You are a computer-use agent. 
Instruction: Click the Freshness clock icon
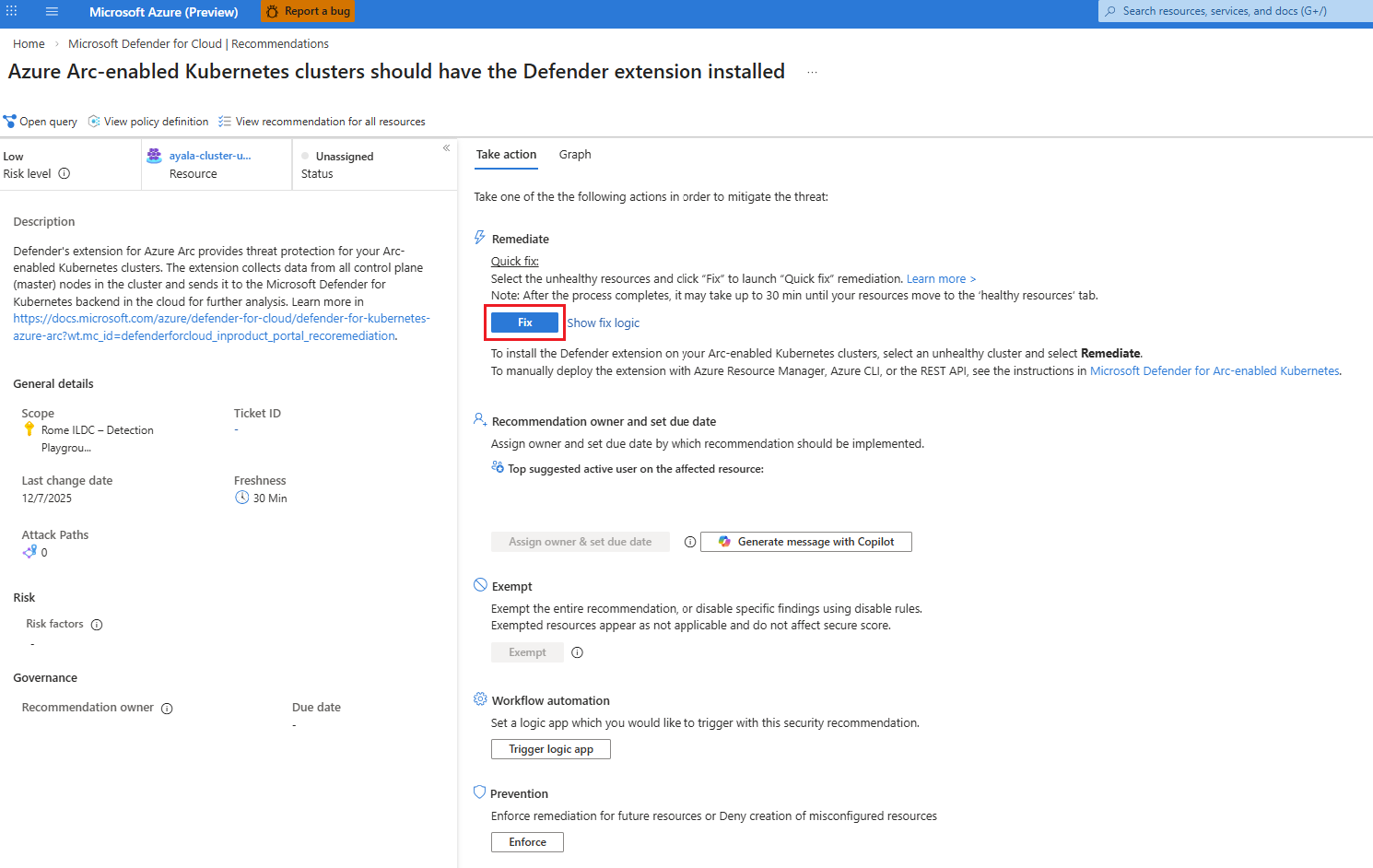point(242,498)
